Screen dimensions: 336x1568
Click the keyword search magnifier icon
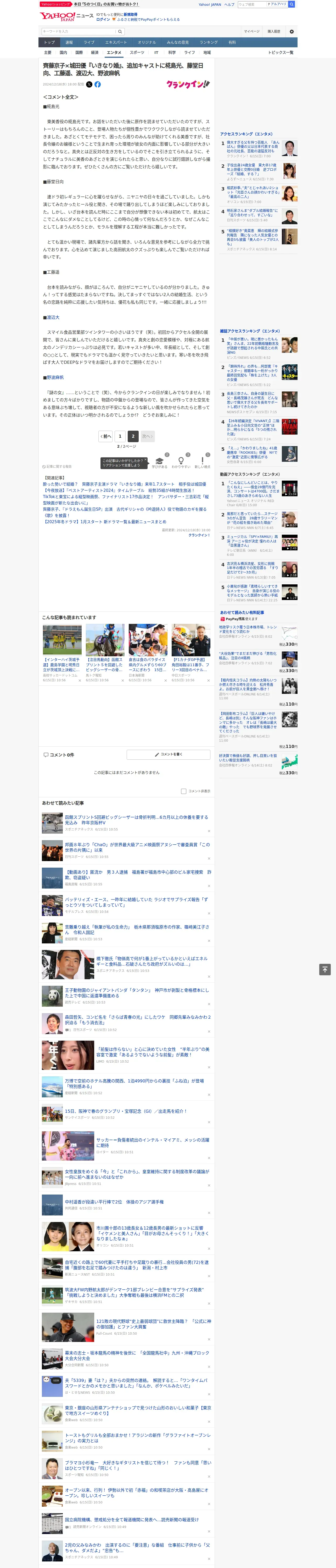(x=120, y=32)
